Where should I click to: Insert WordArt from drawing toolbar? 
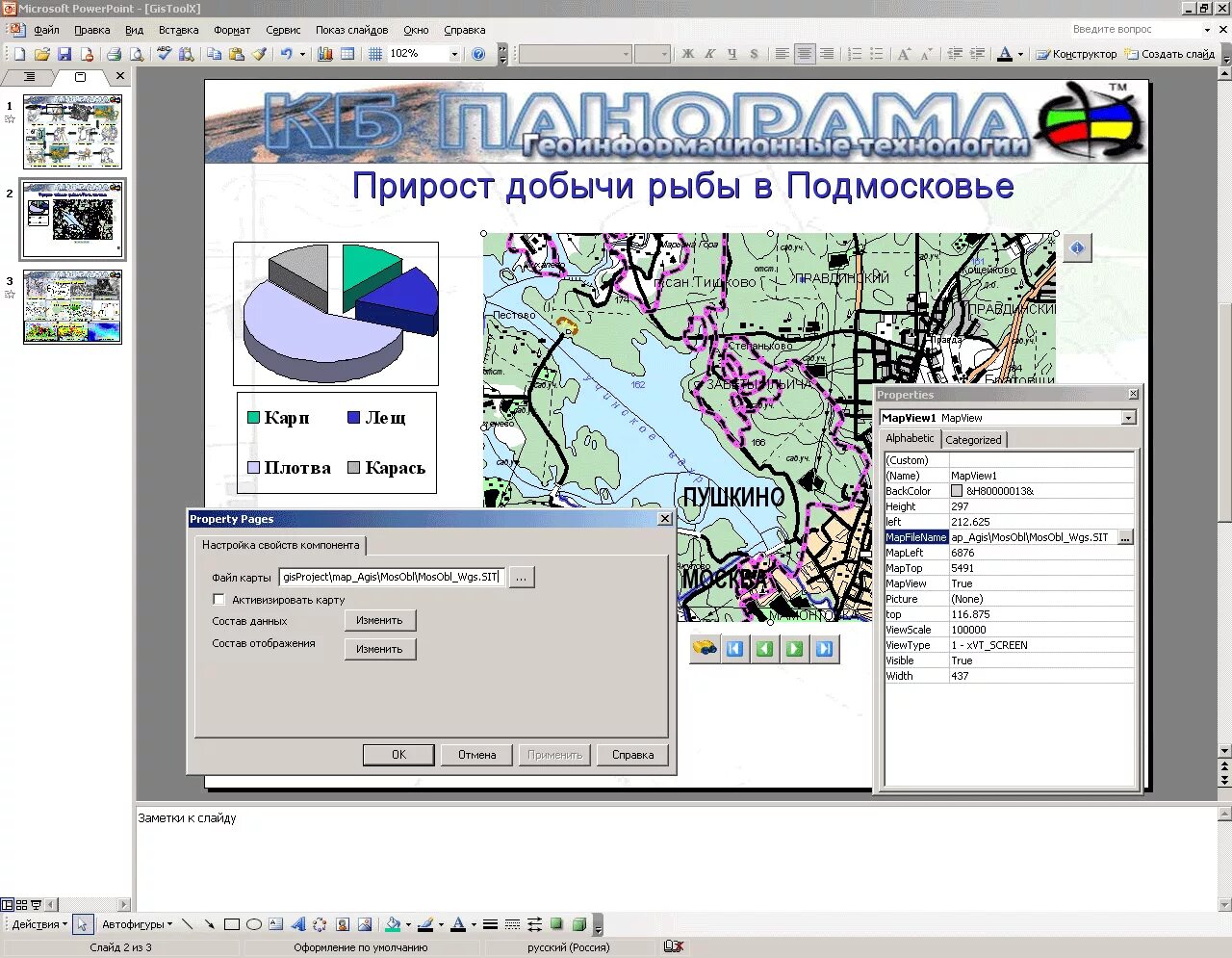298,924
